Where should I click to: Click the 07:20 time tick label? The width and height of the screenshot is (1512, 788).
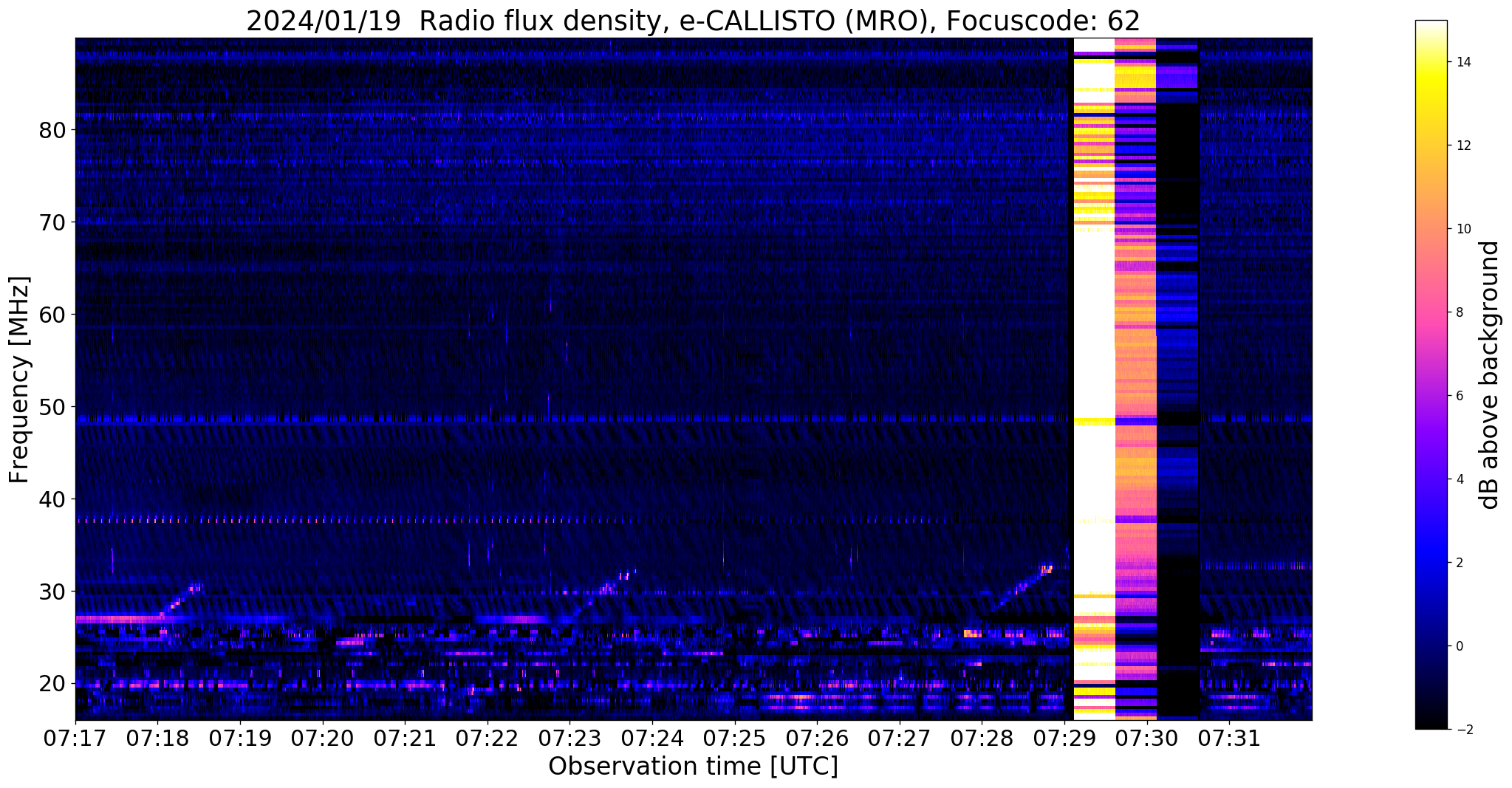[322, 738]
